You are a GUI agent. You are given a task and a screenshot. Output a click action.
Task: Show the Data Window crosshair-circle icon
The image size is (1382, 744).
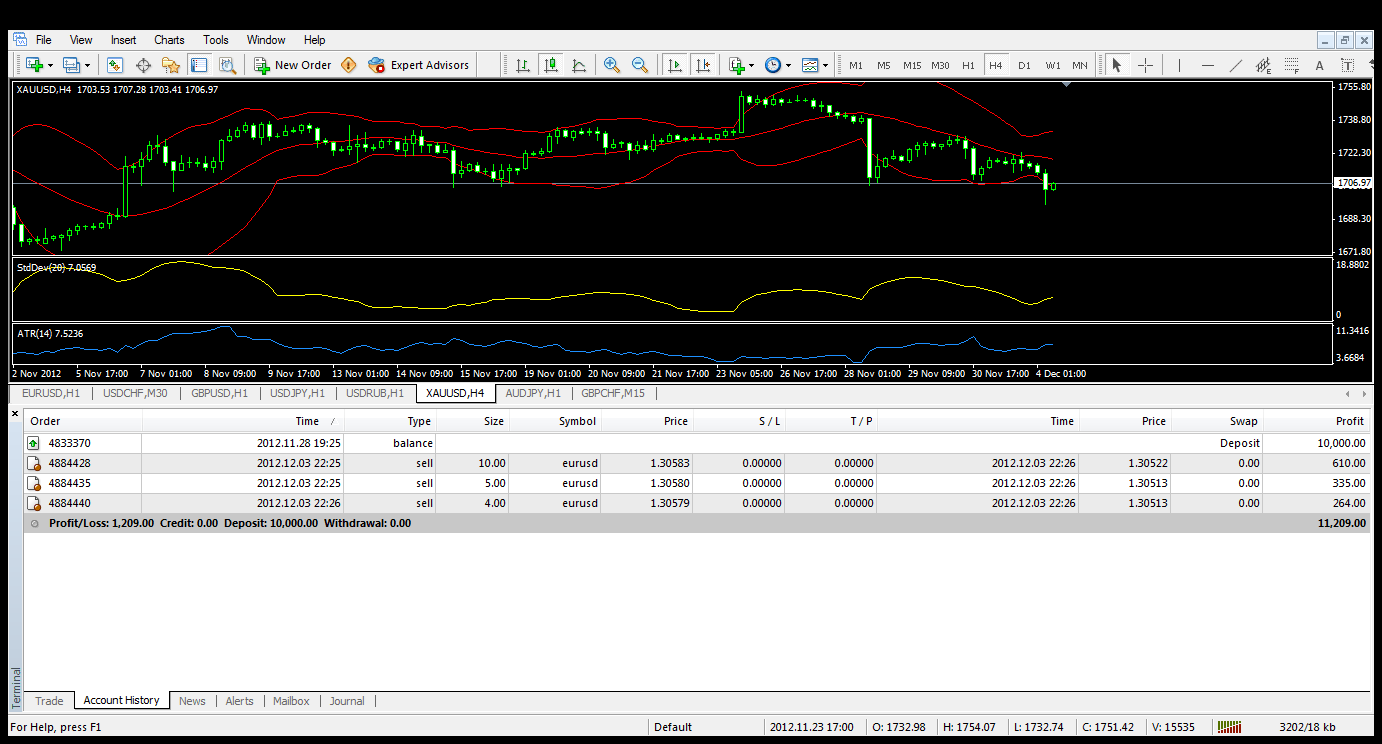143,65
